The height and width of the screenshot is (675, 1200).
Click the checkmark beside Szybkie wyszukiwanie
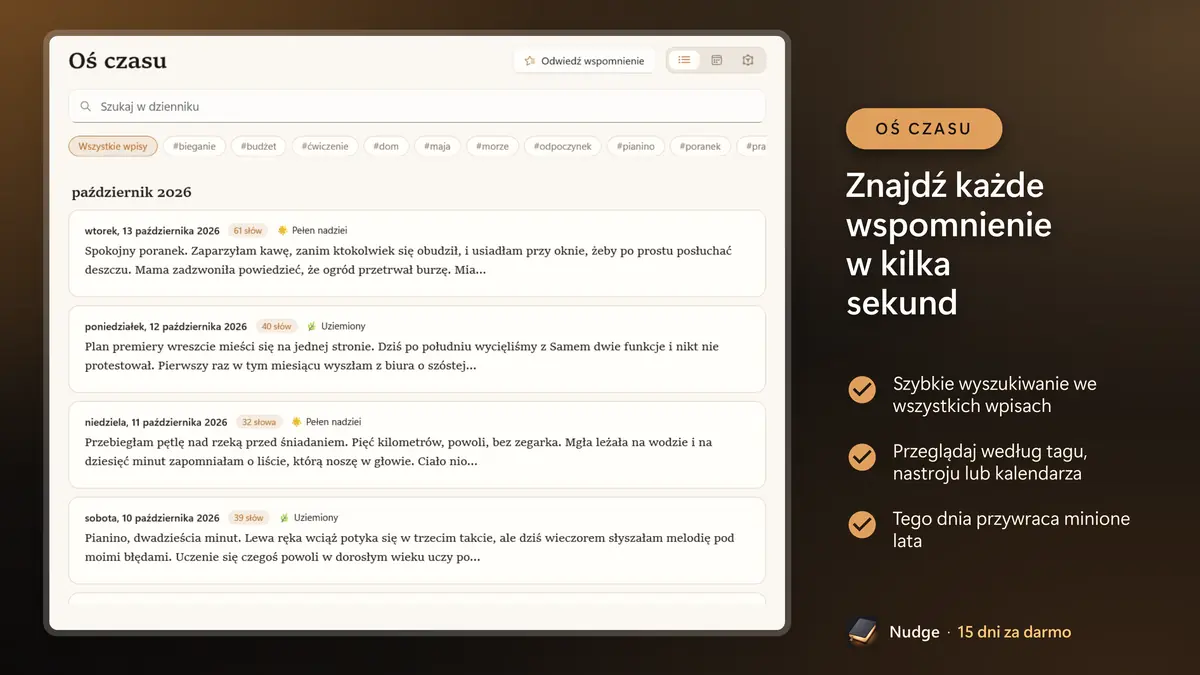(862, 390)
